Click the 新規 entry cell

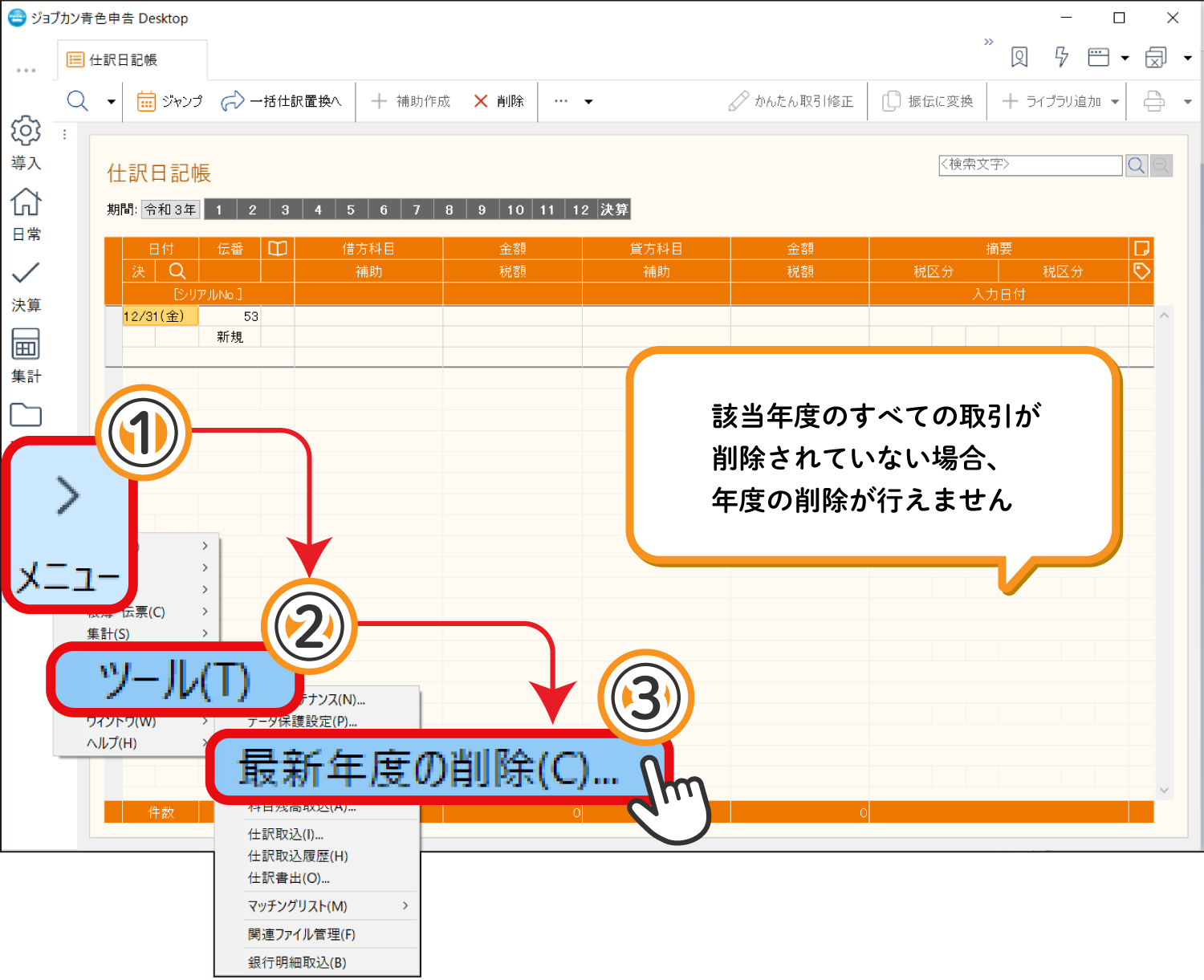tap(230, 337)
